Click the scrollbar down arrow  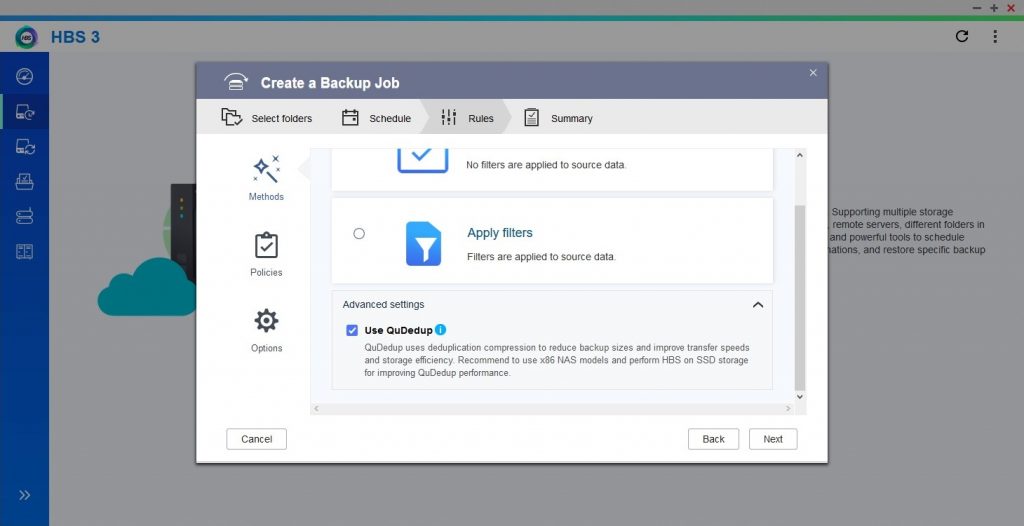click(x=800, y=397)
